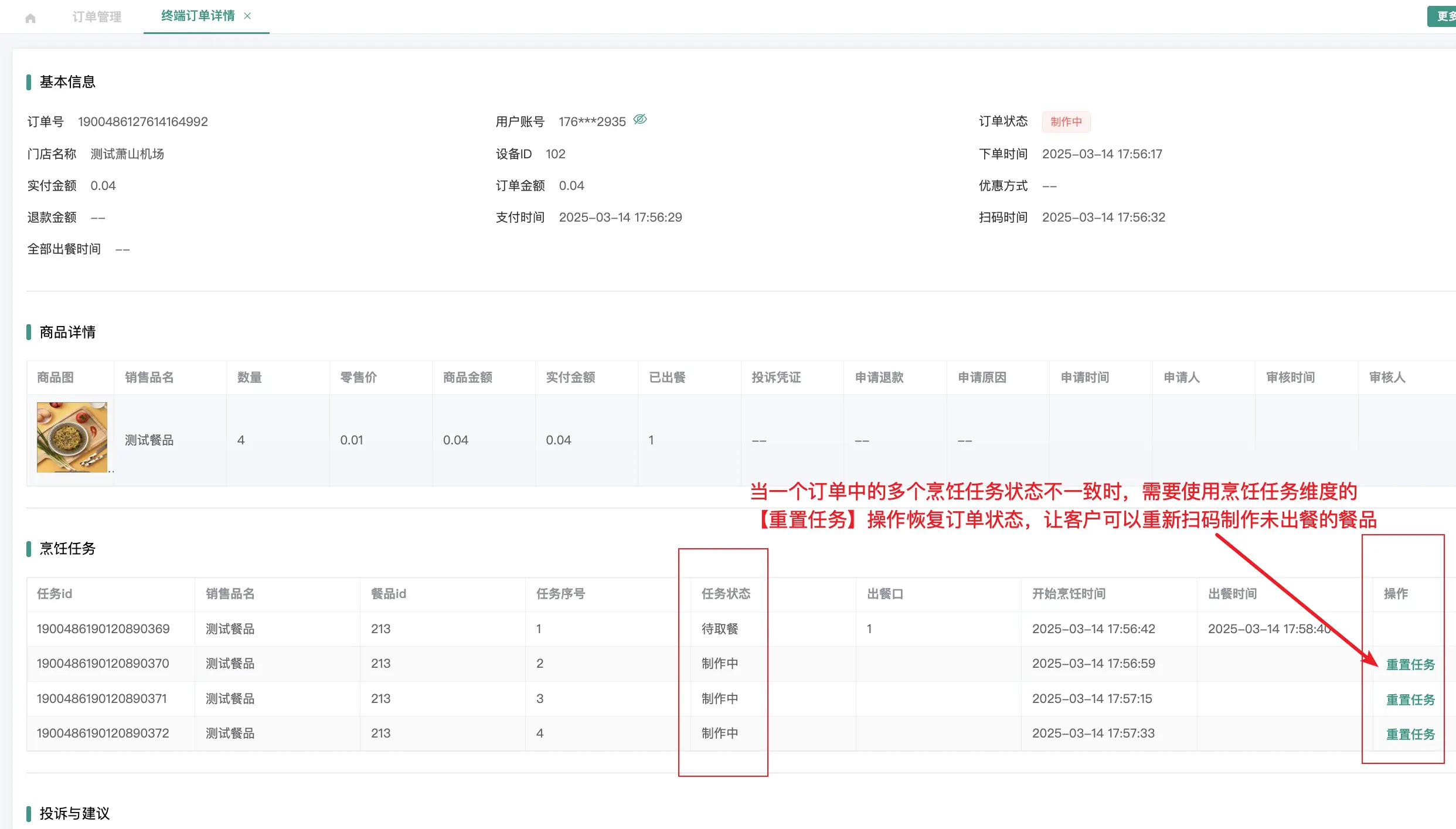
Task: Select the 零售价 value 0.01
Action: click(x=352, y=440)
